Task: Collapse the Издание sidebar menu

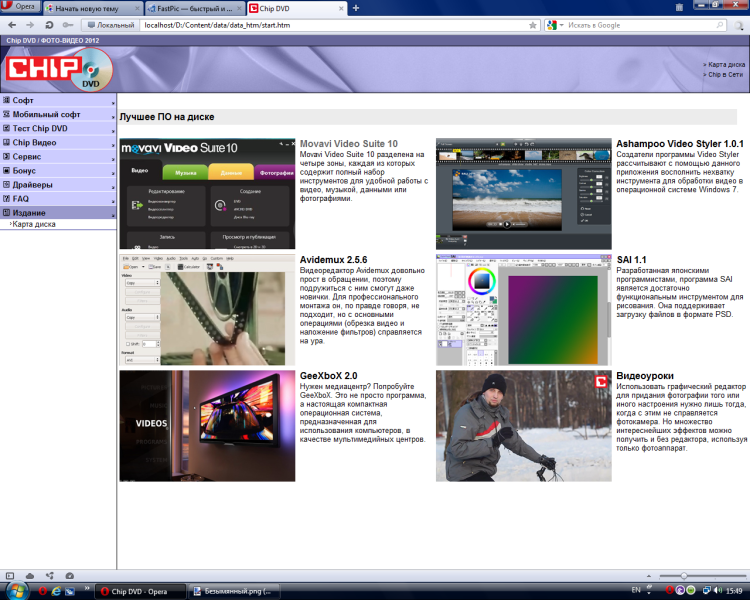Action: 58,212
